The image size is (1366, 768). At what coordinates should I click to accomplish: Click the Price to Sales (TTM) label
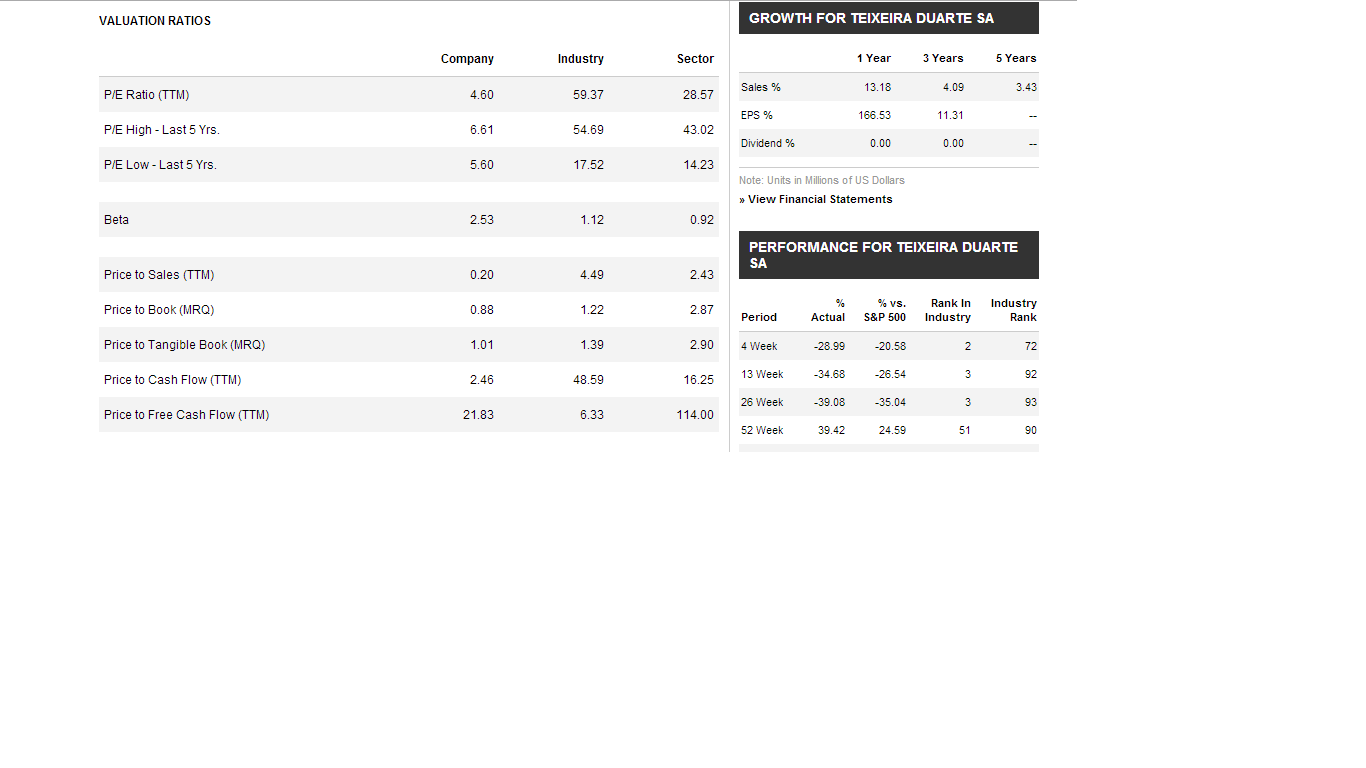159,275
